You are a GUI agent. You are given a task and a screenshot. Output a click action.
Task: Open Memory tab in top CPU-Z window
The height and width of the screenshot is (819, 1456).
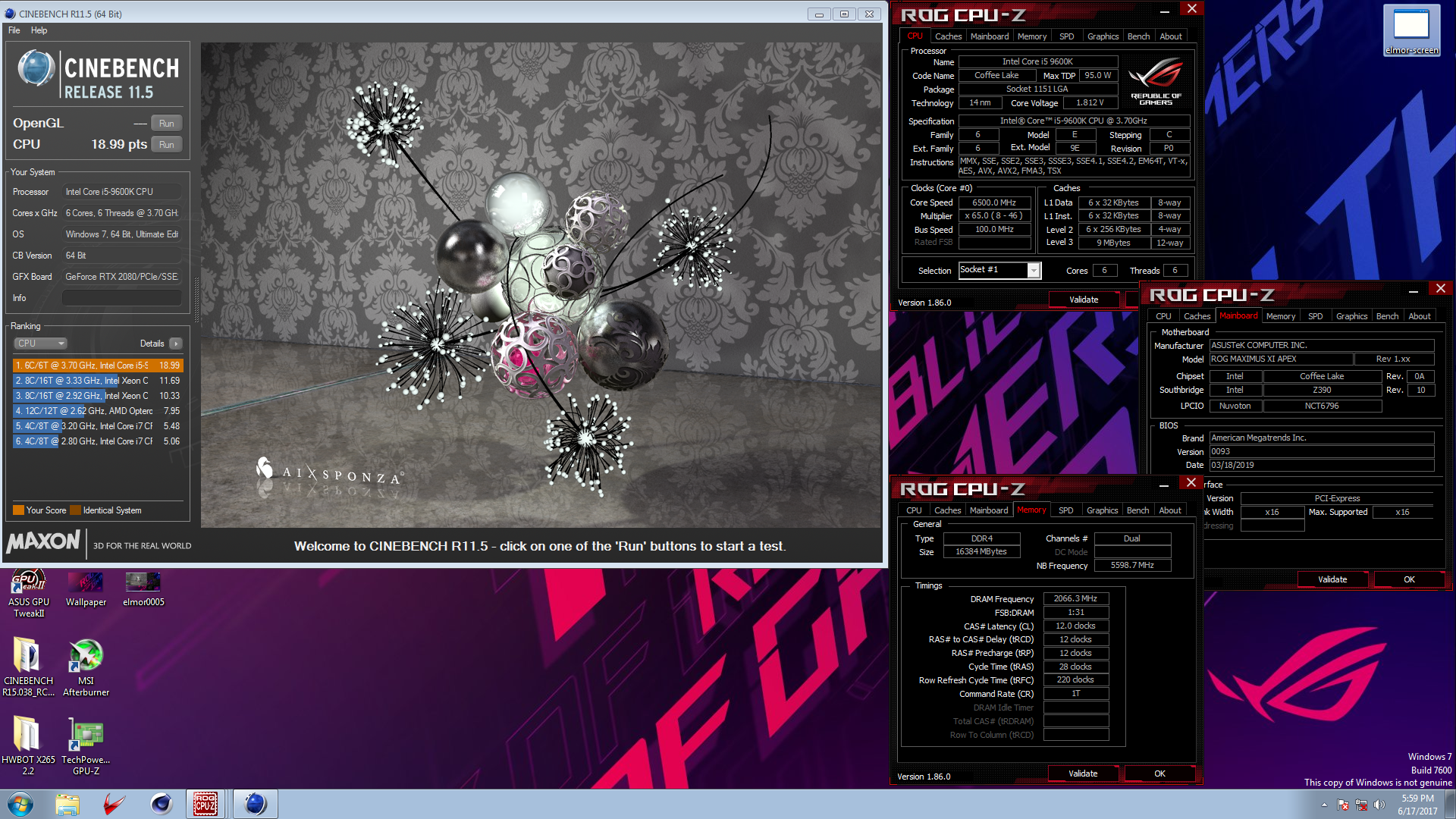(x=1032, y=36)
